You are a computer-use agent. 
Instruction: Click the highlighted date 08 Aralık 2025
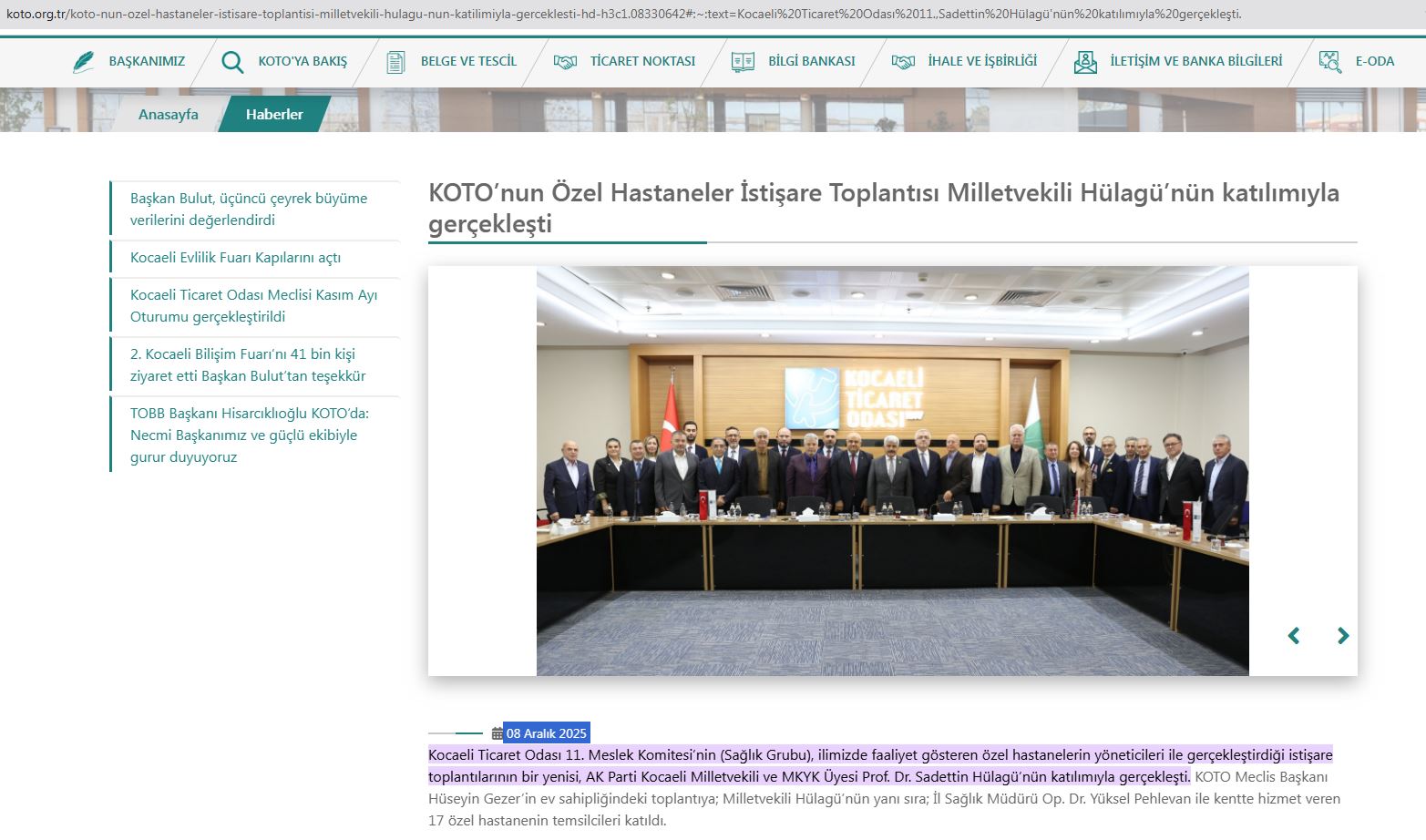[x=546, y=733]
